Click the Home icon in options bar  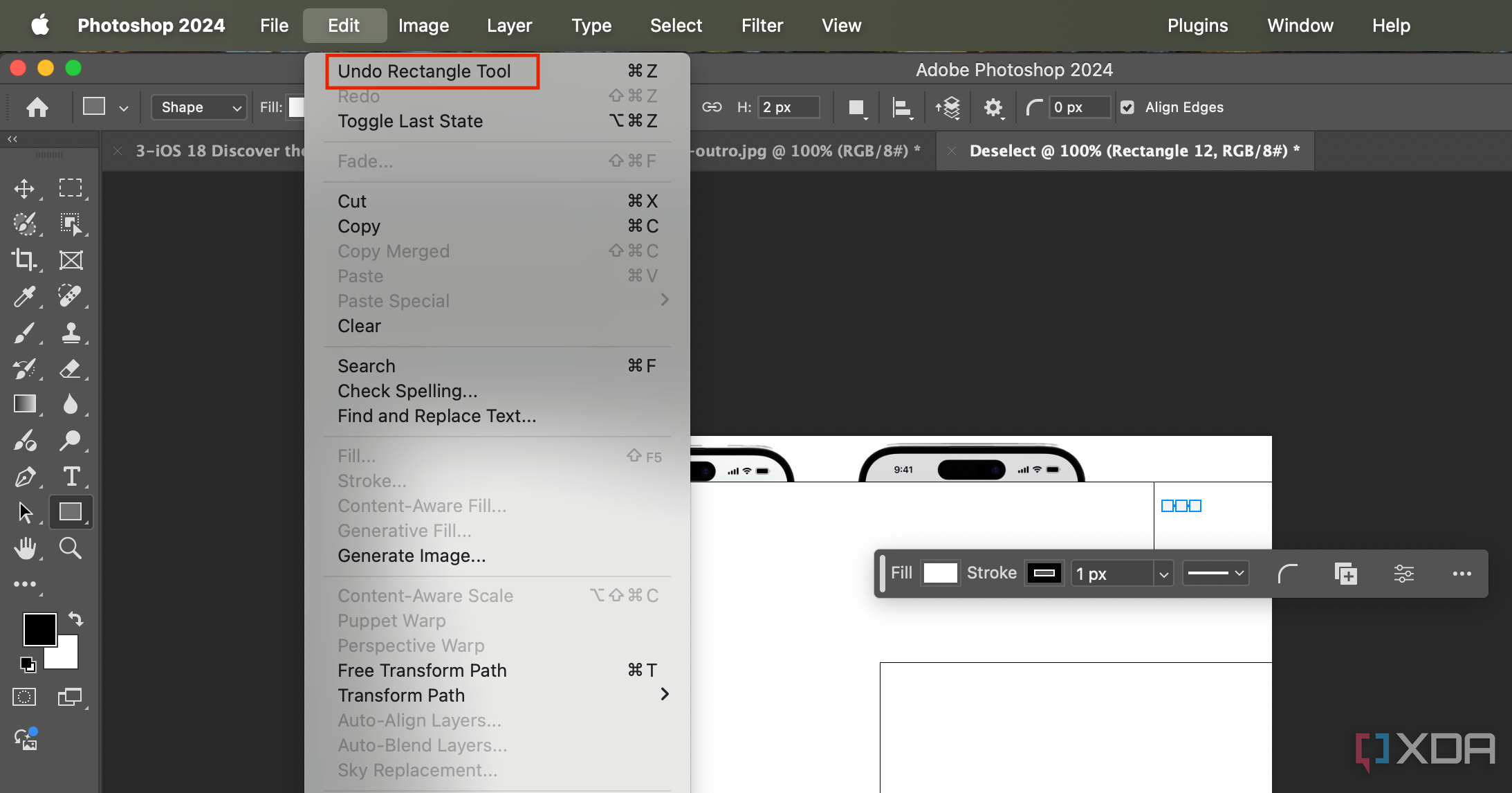pyautogui.click(x=37, y=107)
